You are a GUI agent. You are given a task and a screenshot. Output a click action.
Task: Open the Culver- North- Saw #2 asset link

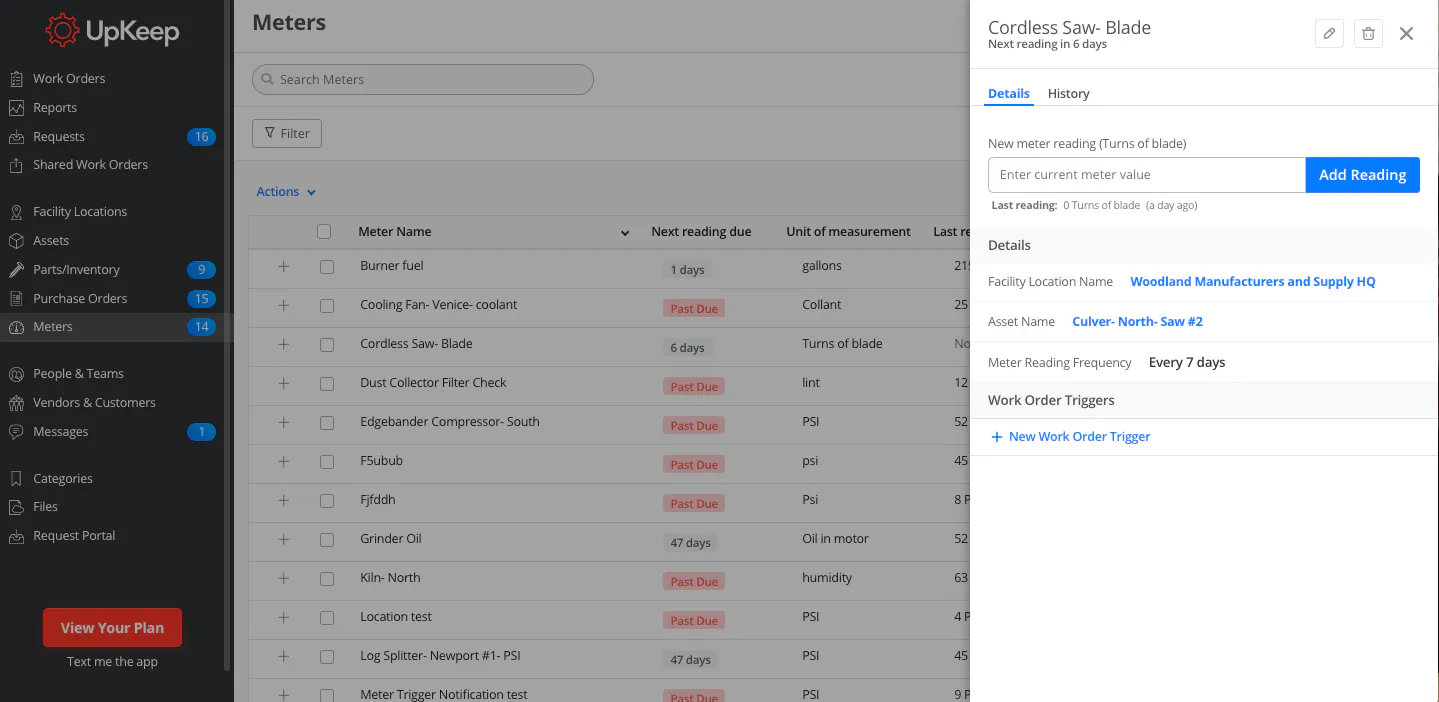coord(1137,322)
